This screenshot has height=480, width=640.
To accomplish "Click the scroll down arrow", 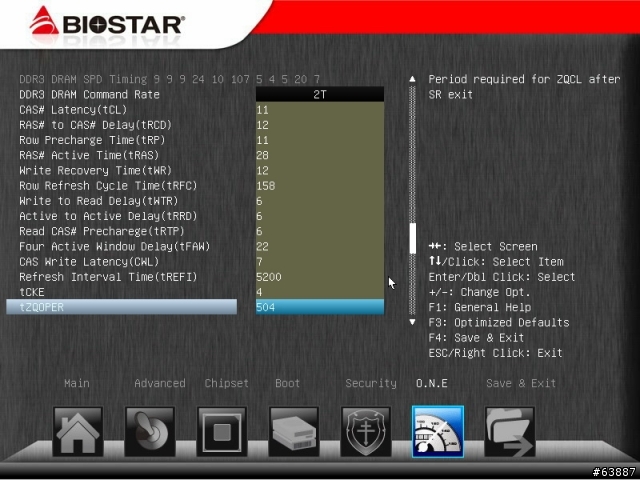I will click(x=412, y=322).
